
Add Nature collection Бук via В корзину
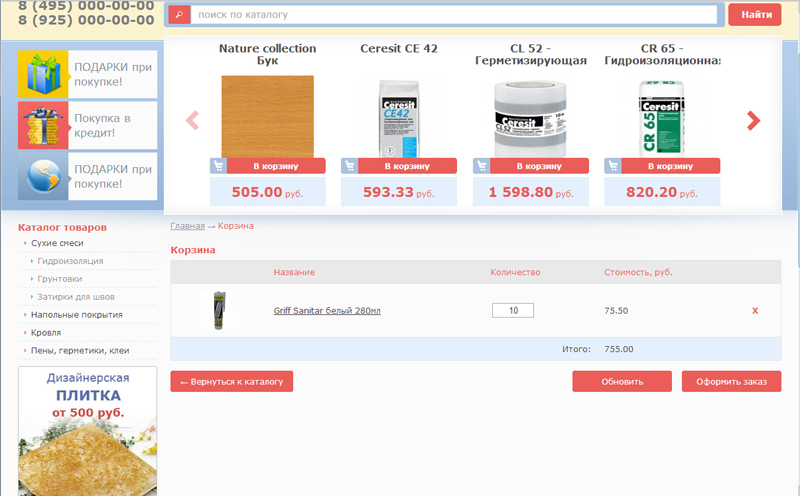(x=276, y=166)
